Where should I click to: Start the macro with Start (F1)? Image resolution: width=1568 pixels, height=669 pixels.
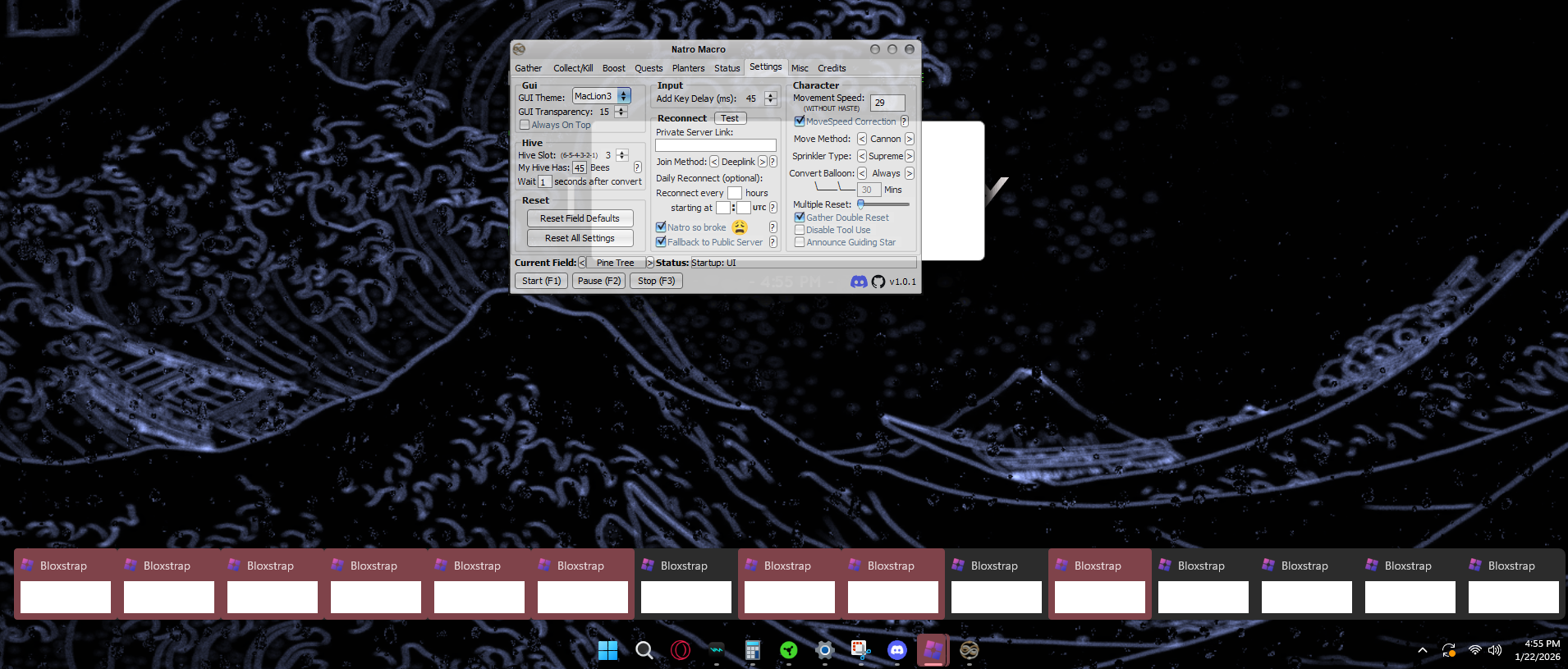(x=542, y=281)
